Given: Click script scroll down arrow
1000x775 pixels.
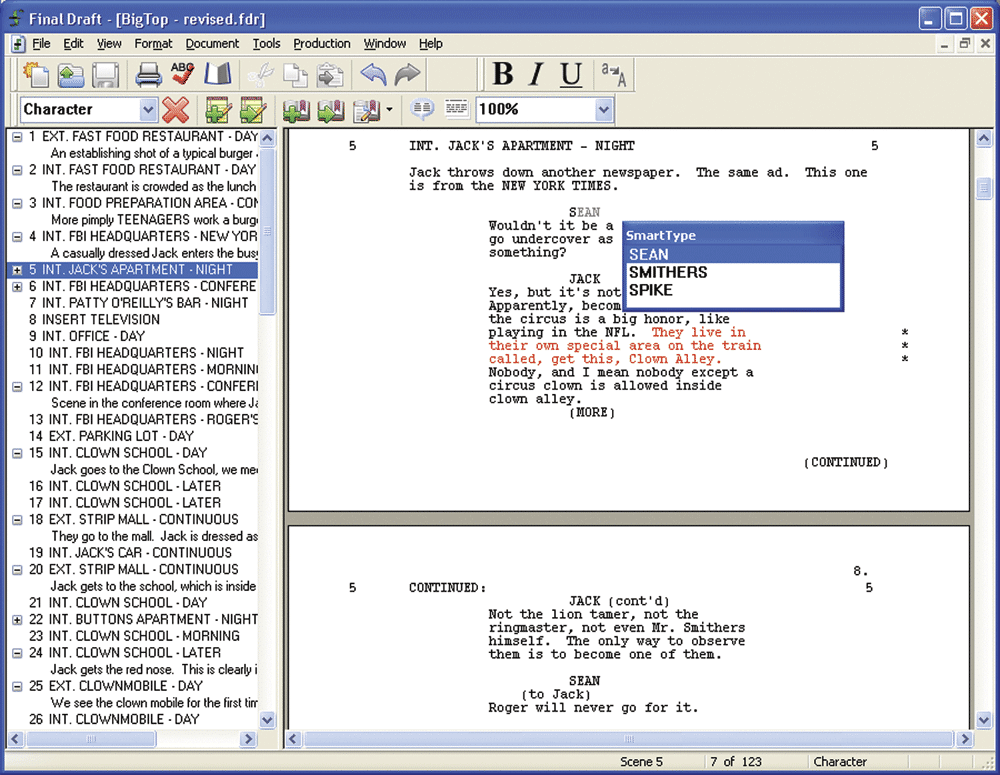Looking at the screenshot, I should 983,720.
